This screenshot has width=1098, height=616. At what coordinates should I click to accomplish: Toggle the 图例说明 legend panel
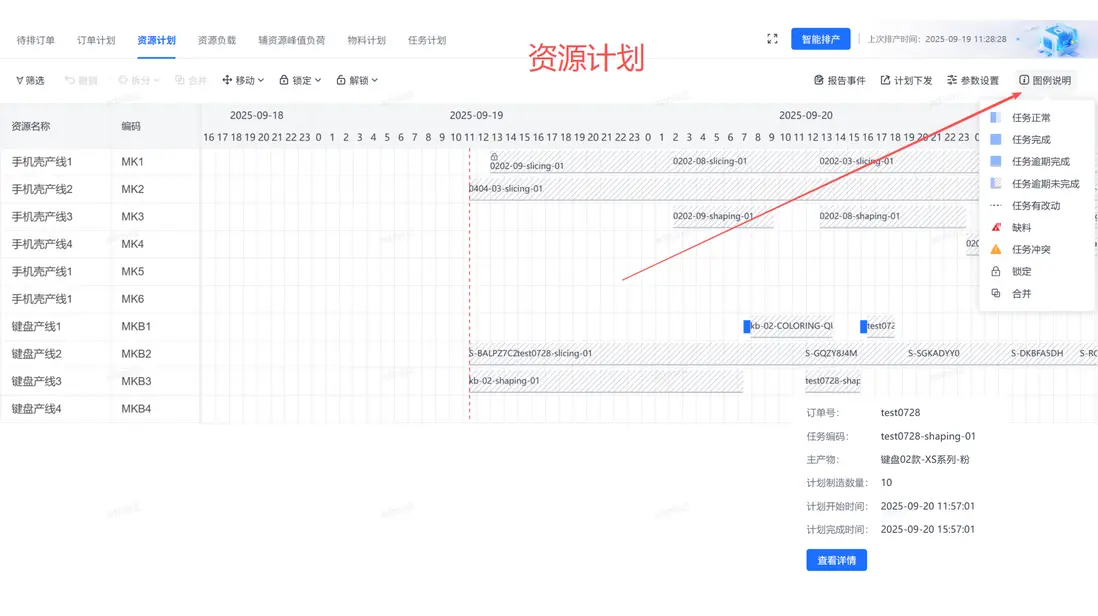tap(1045, 80)
